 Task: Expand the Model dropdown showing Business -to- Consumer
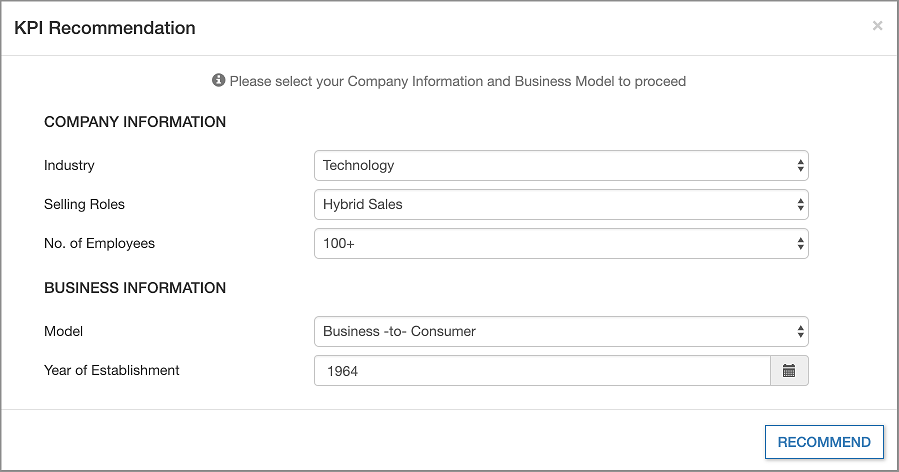pyautogui.click(x=560, y=331)
